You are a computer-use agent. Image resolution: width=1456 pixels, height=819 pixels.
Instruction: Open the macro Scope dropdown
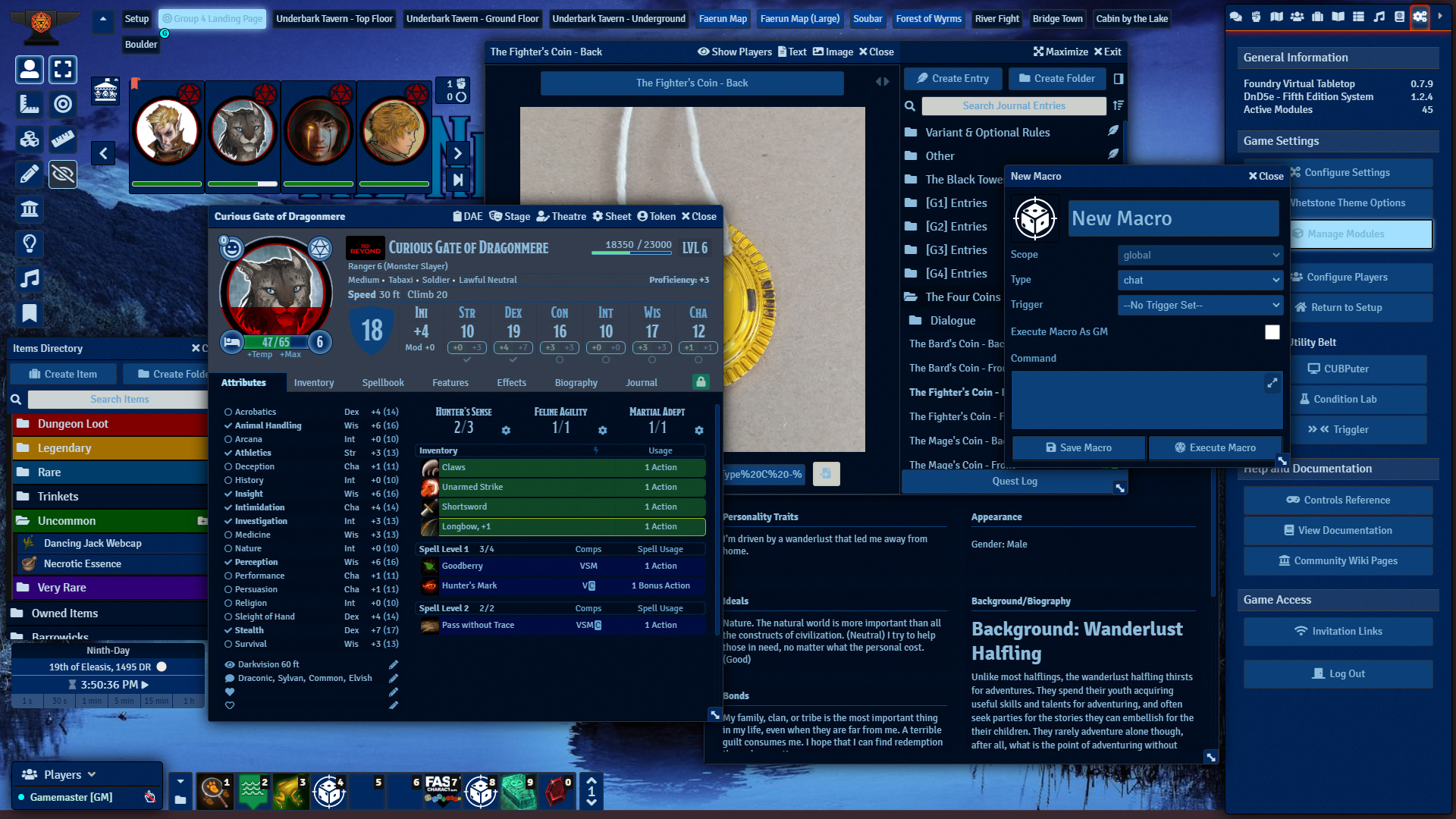click(1200, 256)
